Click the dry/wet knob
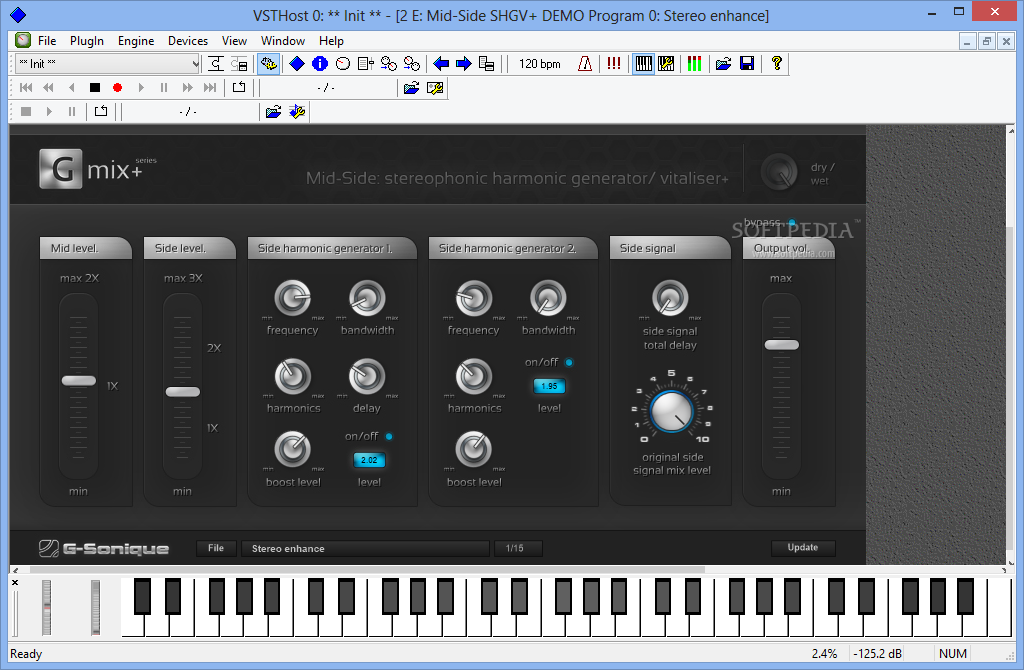 779,172
